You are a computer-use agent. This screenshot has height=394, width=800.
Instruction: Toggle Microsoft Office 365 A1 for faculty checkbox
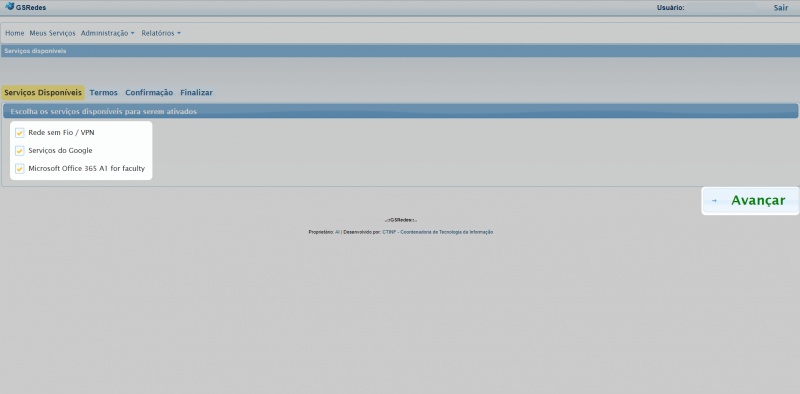pos(19,168)
